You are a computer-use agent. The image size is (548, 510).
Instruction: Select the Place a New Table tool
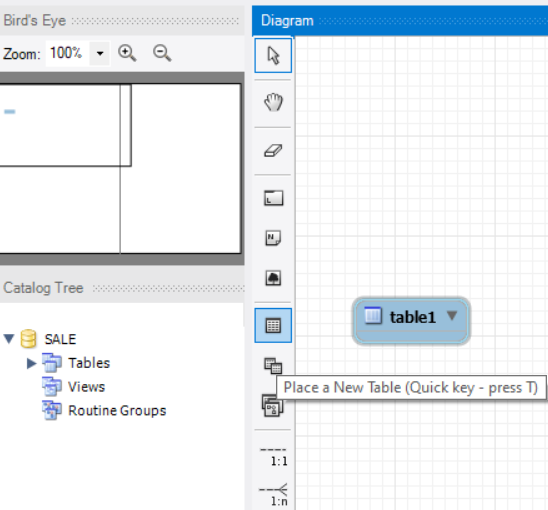(273, 325)
